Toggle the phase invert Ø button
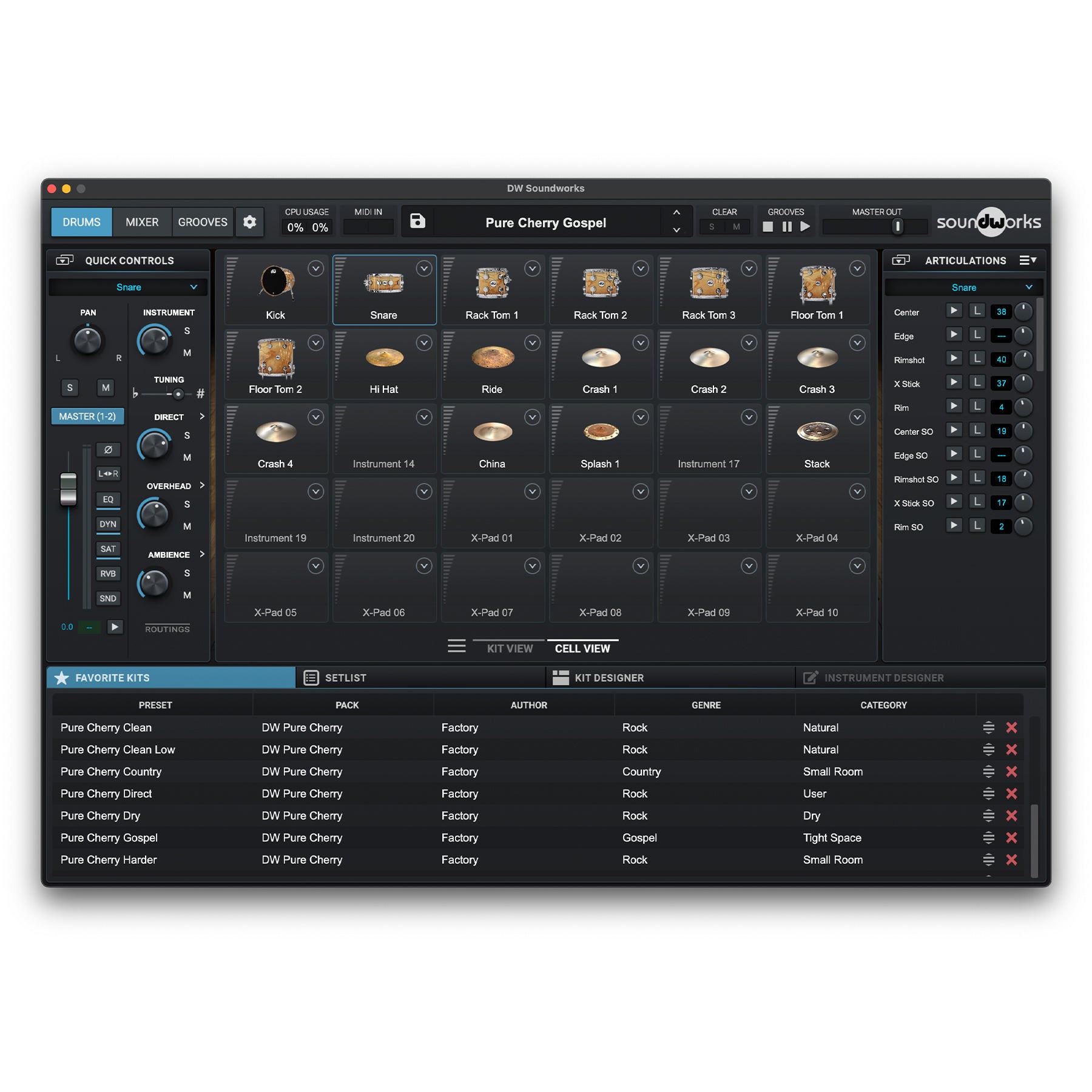Screen dimensions: 1092x1092 [x=108, y=450]
